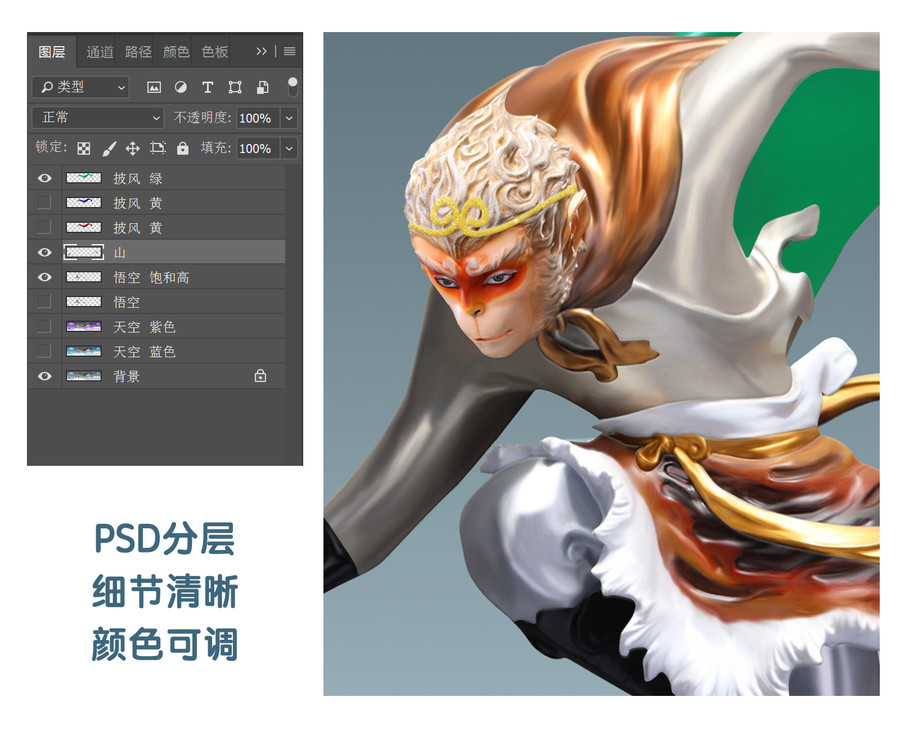Open the Layers panel hamburger menu

(290, 52)
